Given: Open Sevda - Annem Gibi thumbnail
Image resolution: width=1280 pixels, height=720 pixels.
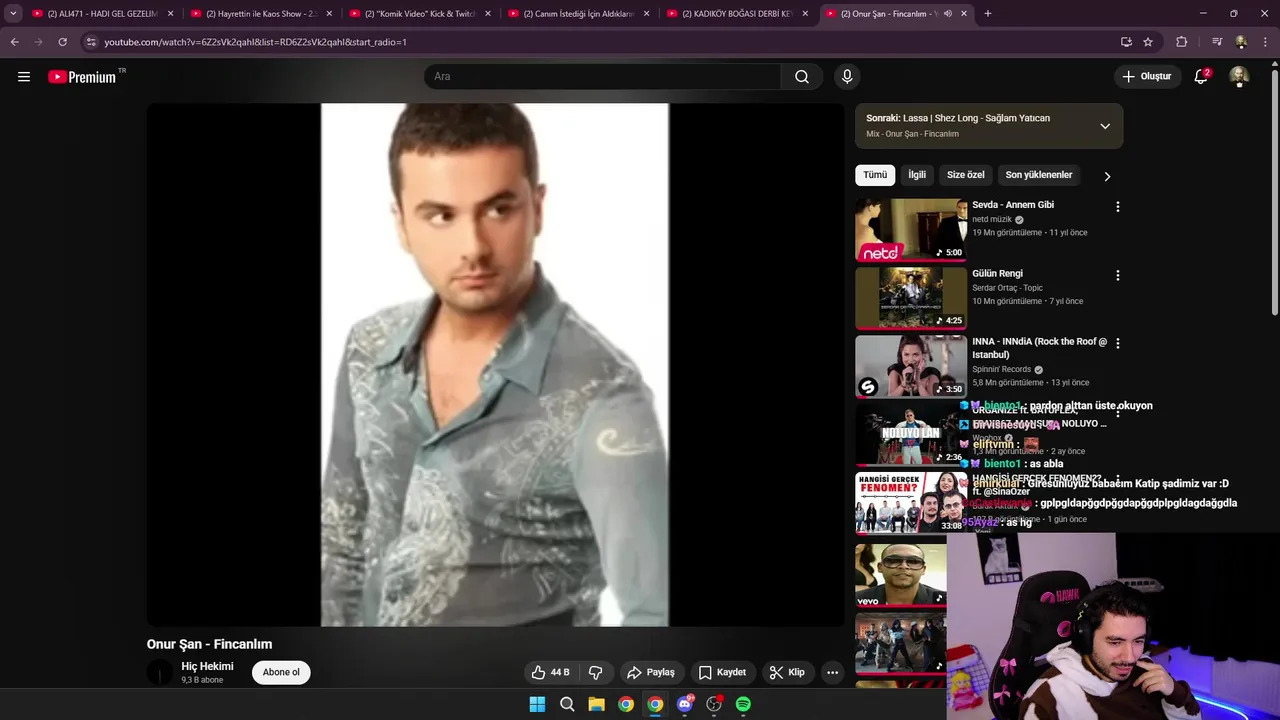Looking at the screenshot, I should click(911, 230).
